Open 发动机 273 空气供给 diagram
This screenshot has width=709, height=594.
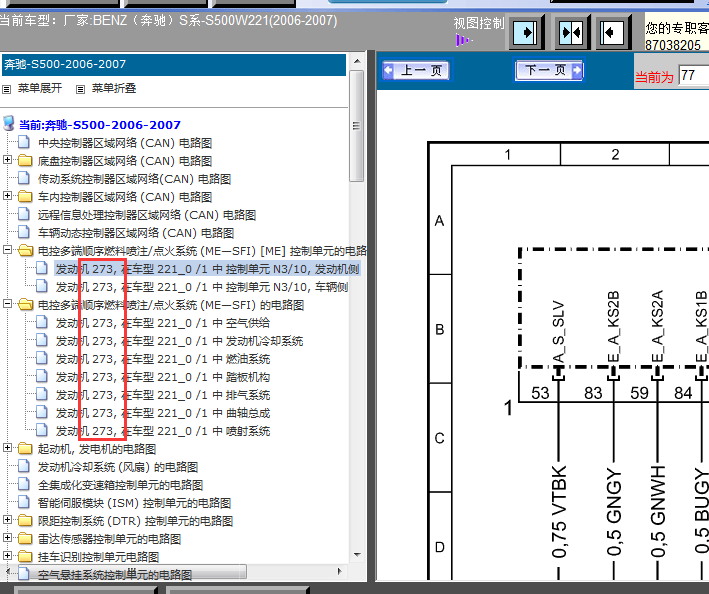[163, 323]
